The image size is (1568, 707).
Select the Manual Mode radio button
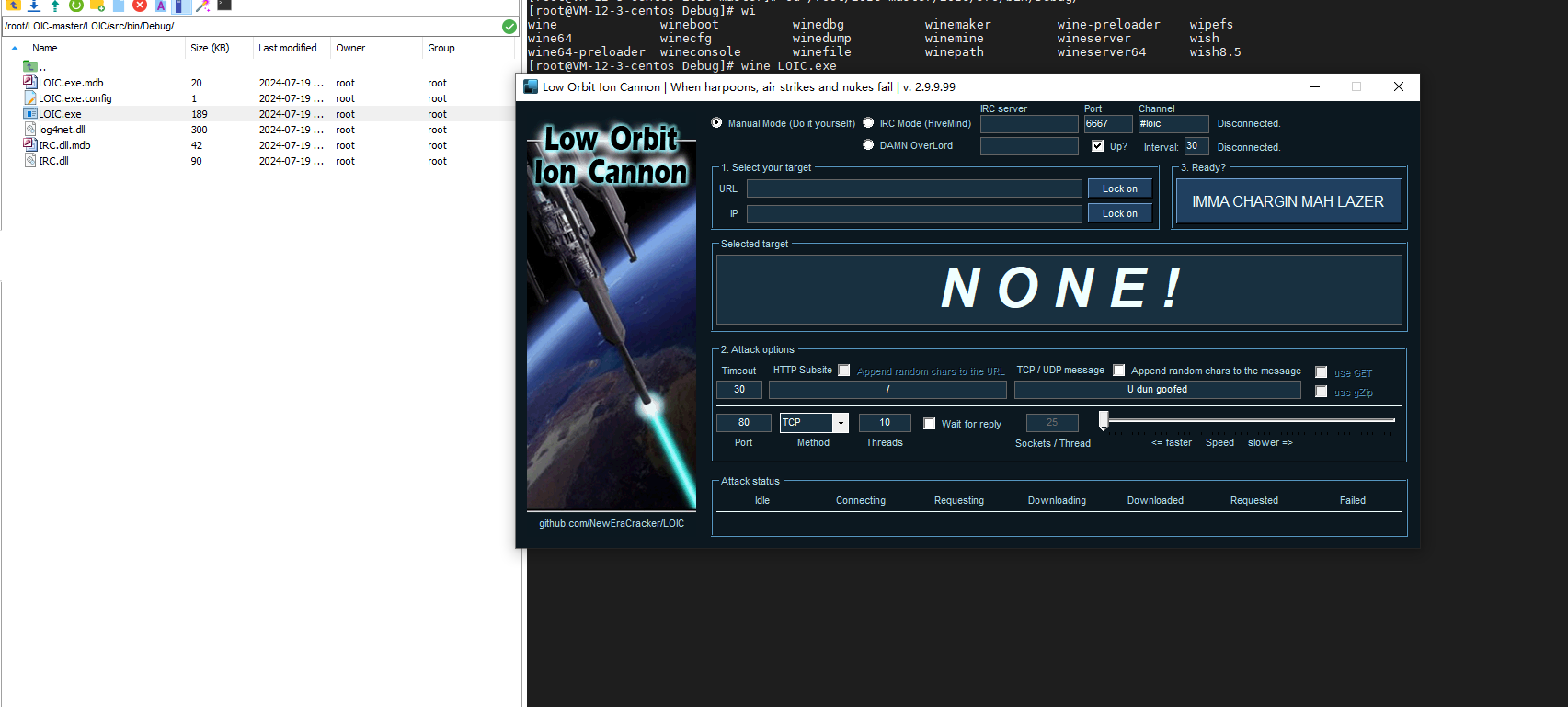(716, 122)
